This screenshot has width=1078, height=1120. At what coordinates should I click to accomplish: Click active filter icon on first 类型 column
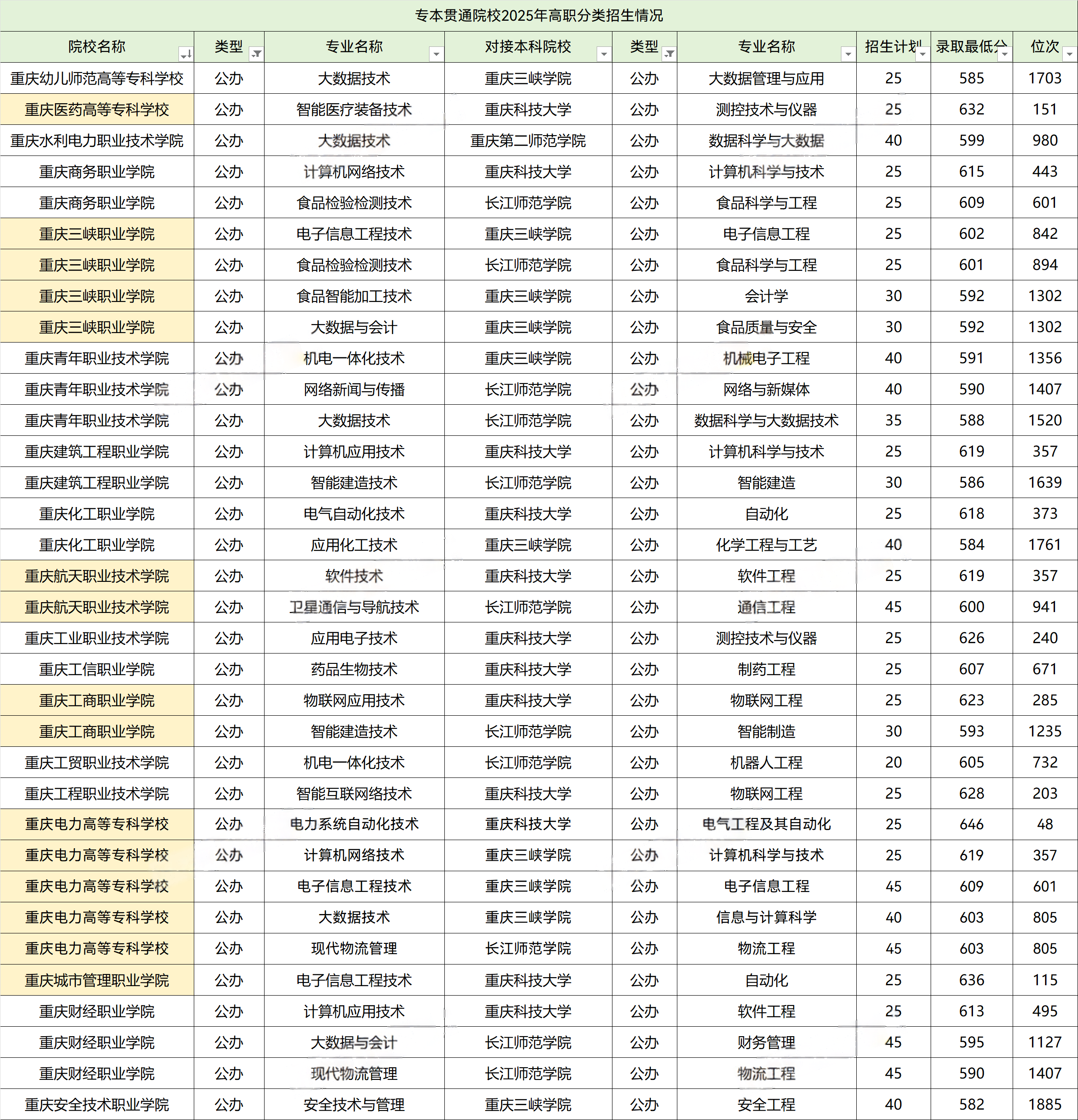pyautogui.click(x=256, y=54)
